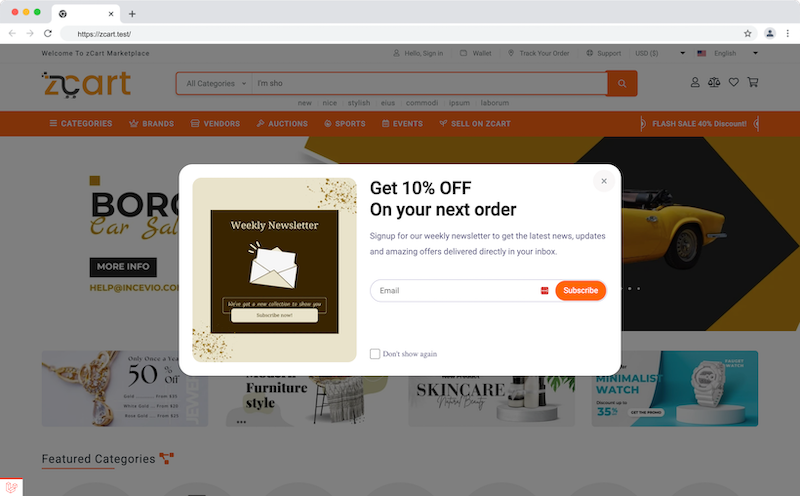Open the USD ($) currency dropdown

660,53
